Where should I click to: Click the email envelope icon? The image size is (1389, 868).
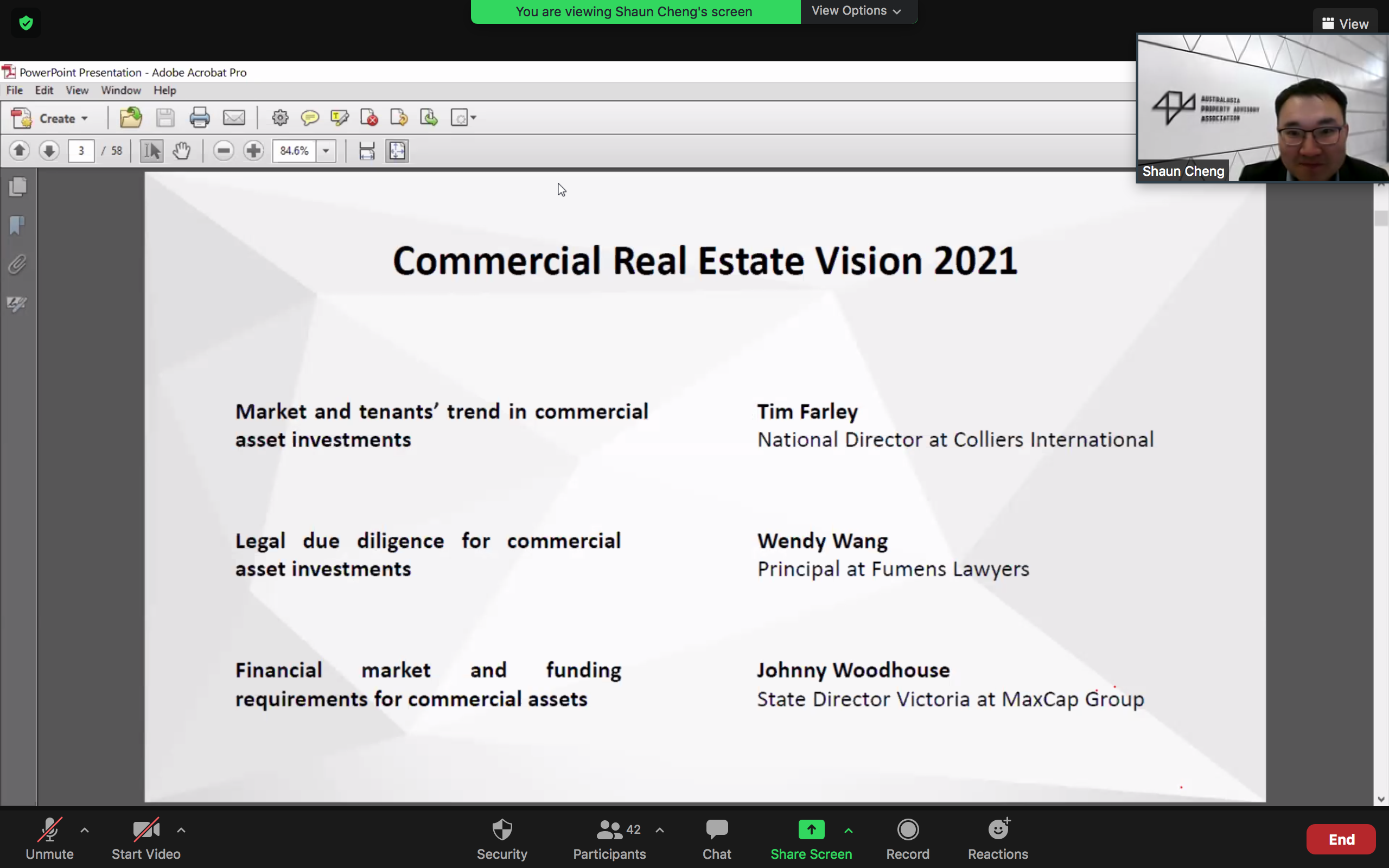tap(234, 118)
